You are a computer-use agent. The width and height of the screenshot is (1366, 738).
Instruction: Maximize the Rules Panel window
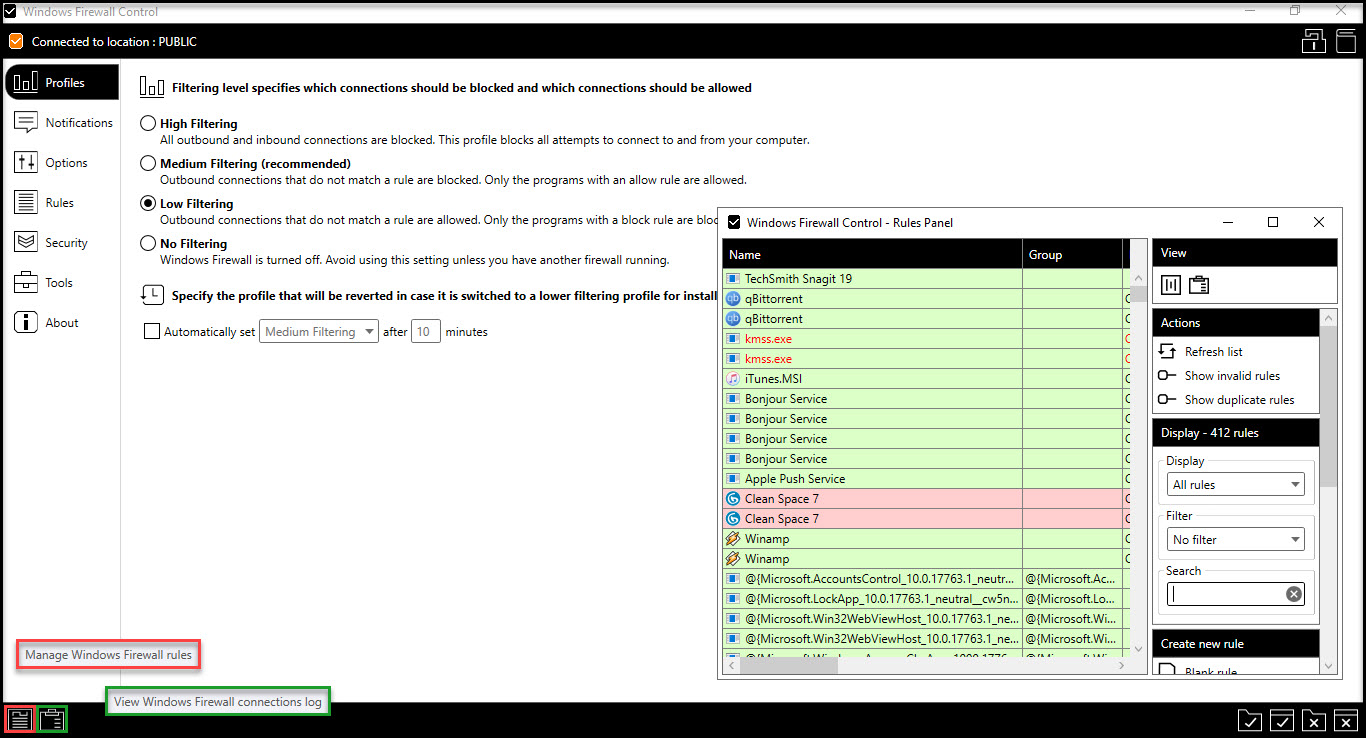pyautogui.click(x=1273, y=222)
